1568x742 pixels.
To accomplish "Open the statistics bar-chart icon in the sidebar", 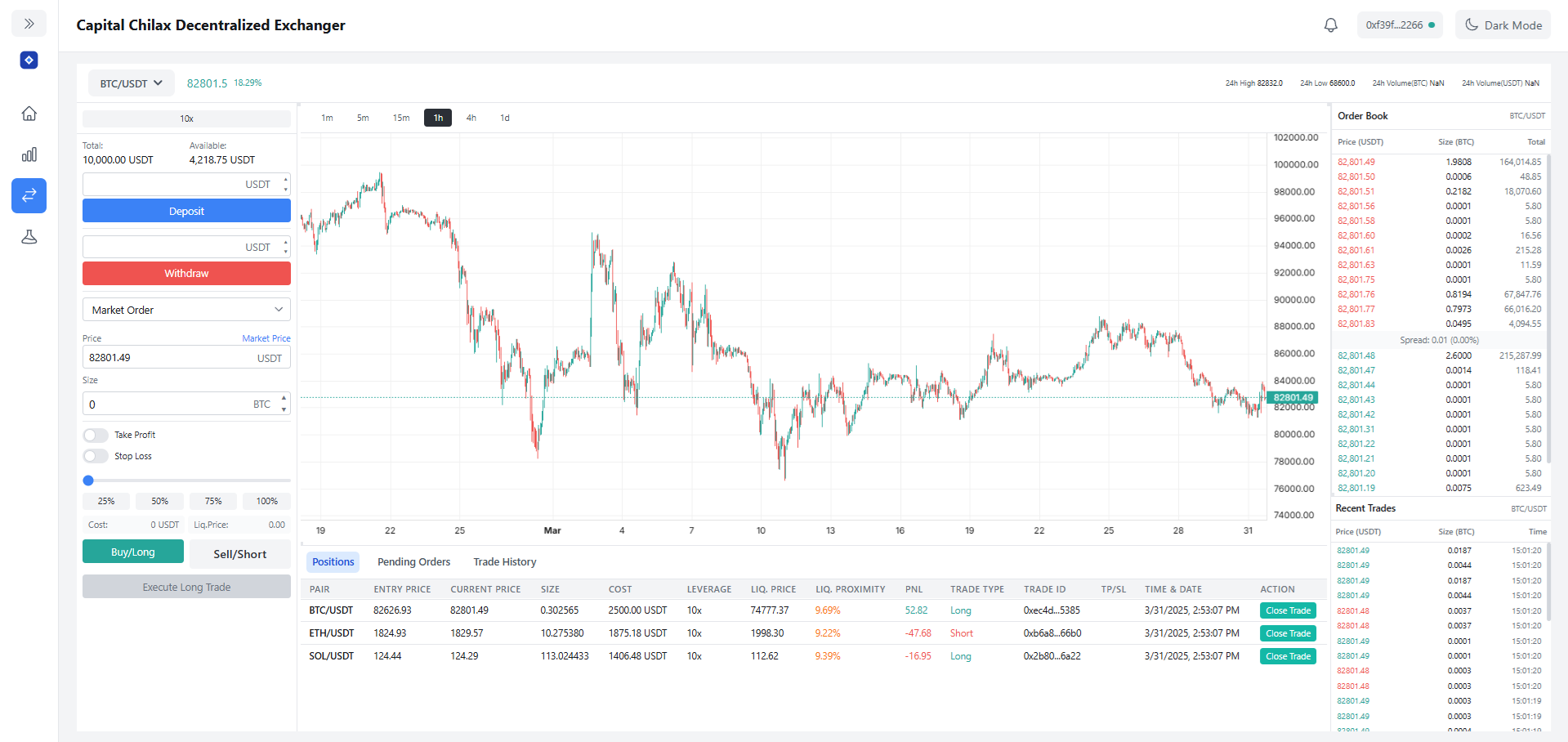I will coord(29,154).
